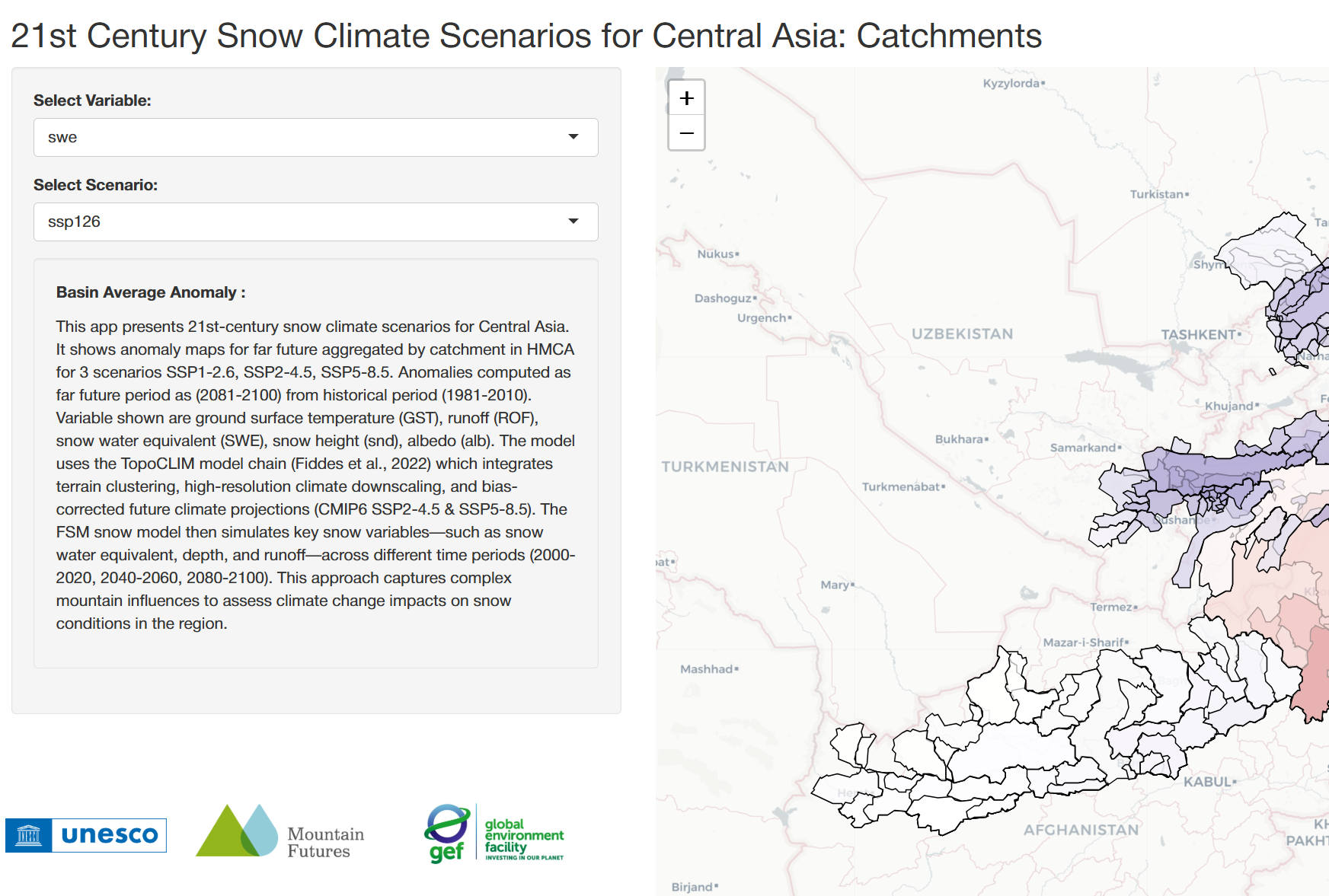This screenshot has height=896, width=1329.
Task: Open the Select Scenario dropdown
Action: (315, 222)
